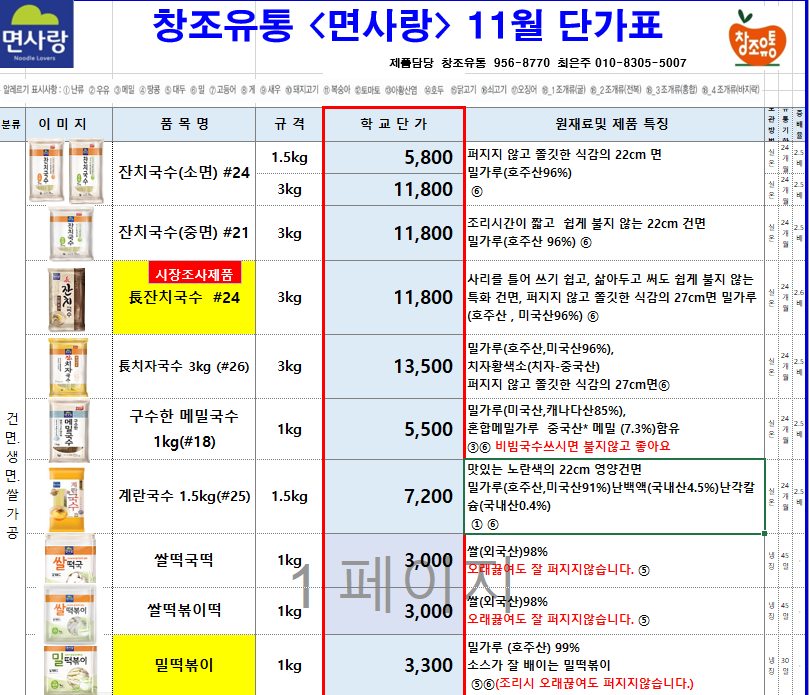Select the 7,200 price cell
This screenshot has width=809, height=695.
click(394, 496)
